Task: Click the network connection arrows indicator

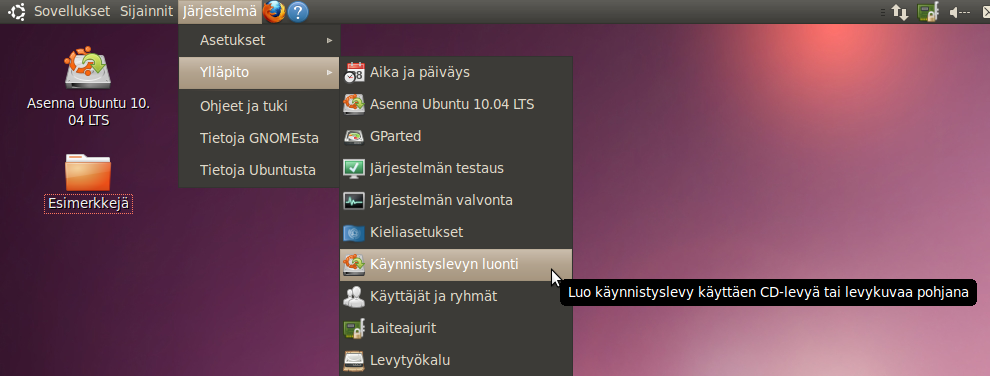Action: point(900,12)
